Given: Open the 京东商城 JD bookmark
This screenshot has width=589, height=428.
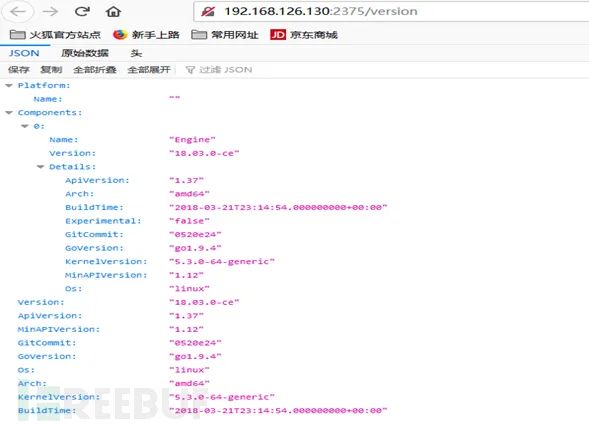Looking at the screenshot, I should (304, 35).
